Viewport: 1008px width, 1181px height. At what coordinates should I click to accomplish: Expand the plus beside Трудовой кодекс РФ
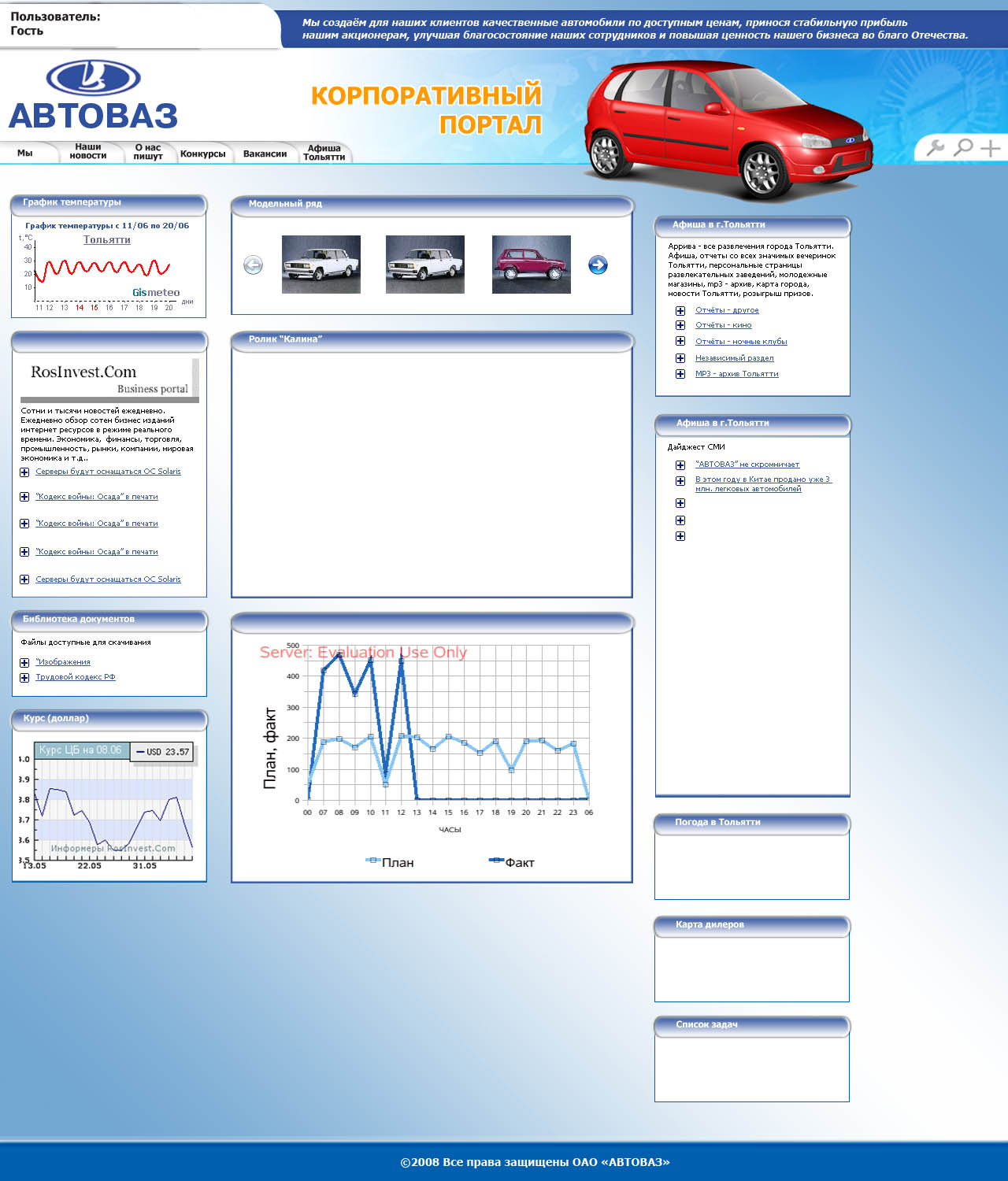(24, 678)
